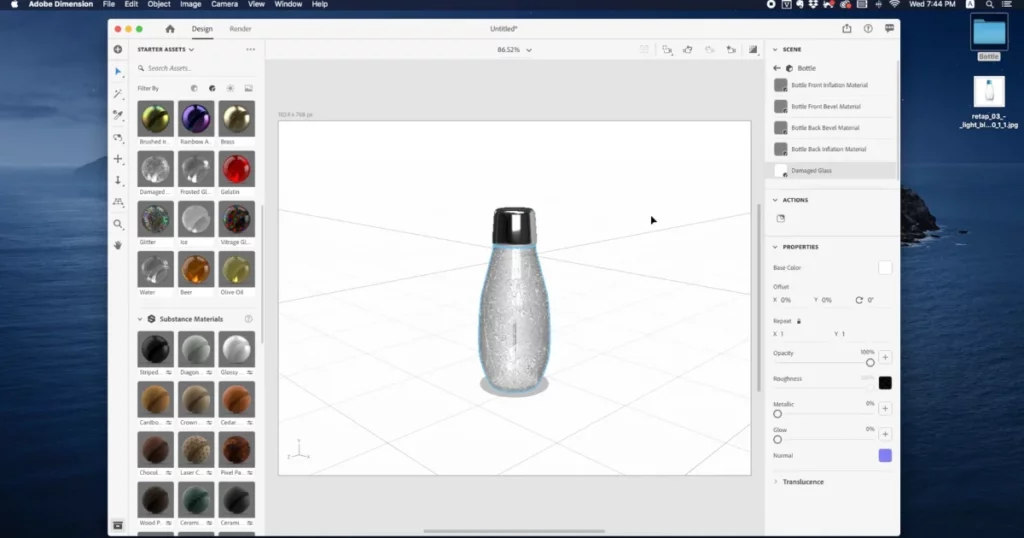Viewport: 1024px width, 538px height.
Task: Open the Feedback speech bubble icon
Action: pos(889,29)
